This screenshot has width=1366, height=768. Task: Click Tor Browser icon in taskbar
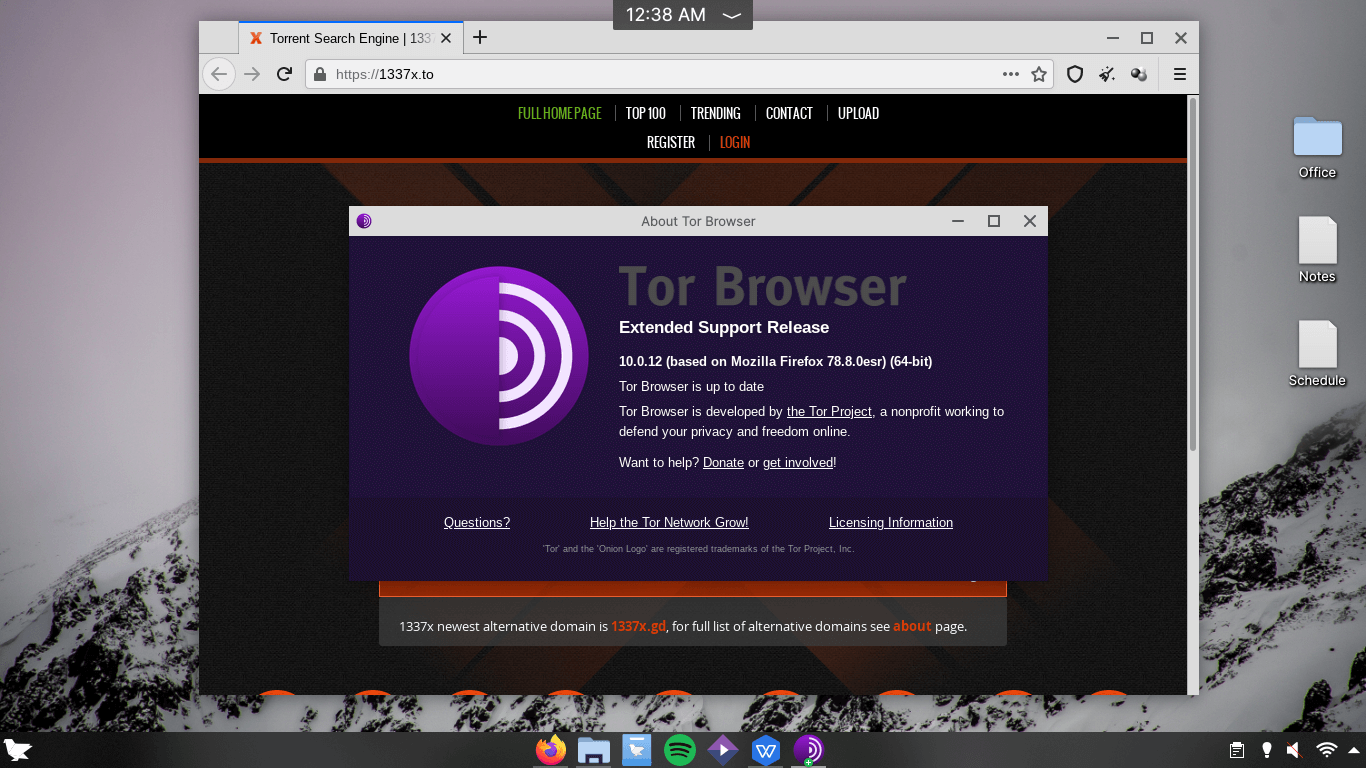(x=808, y=749)
